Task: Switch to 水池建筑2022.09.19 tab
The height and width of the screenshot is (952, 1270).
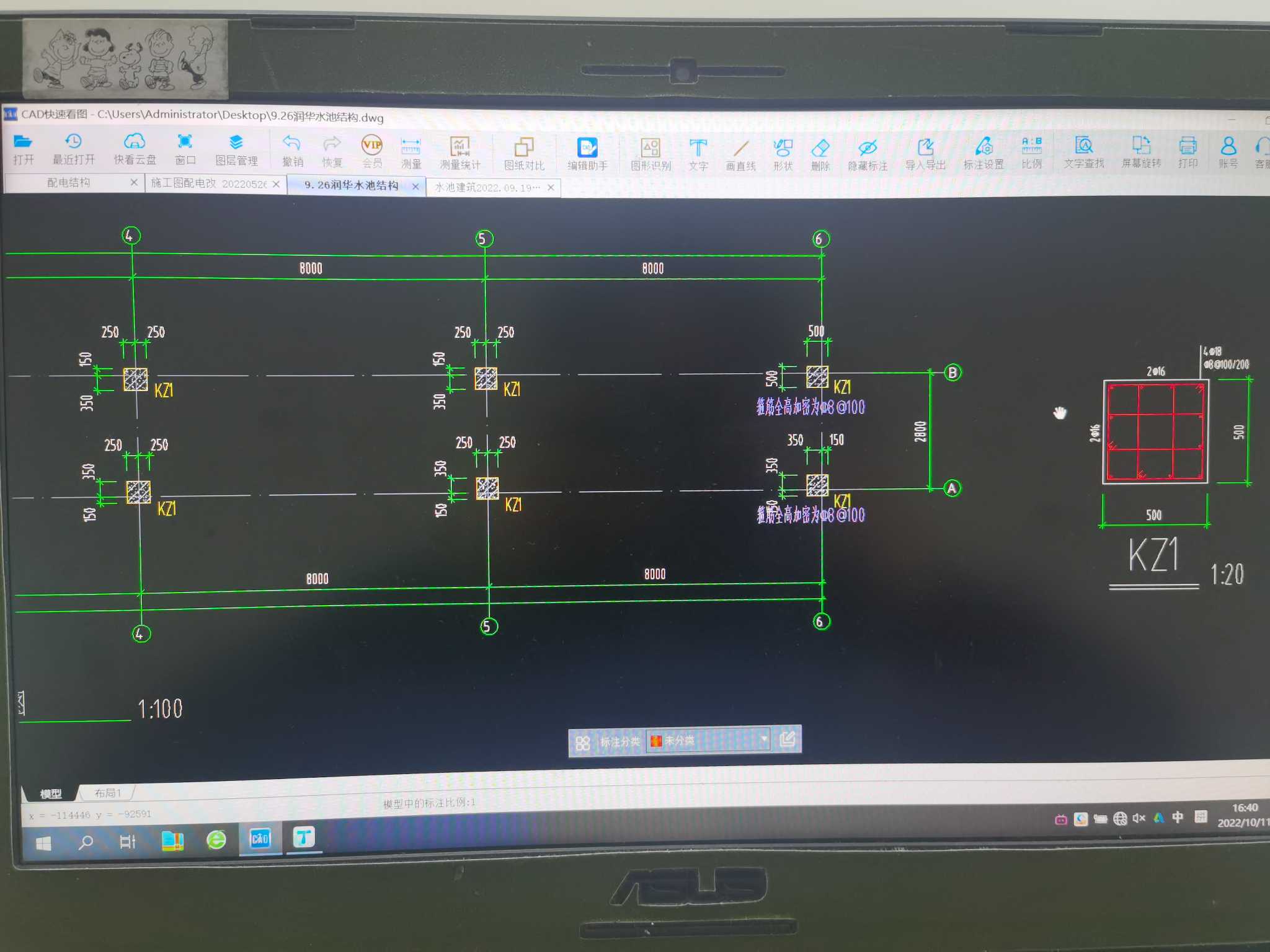Action: pos(487,187)
